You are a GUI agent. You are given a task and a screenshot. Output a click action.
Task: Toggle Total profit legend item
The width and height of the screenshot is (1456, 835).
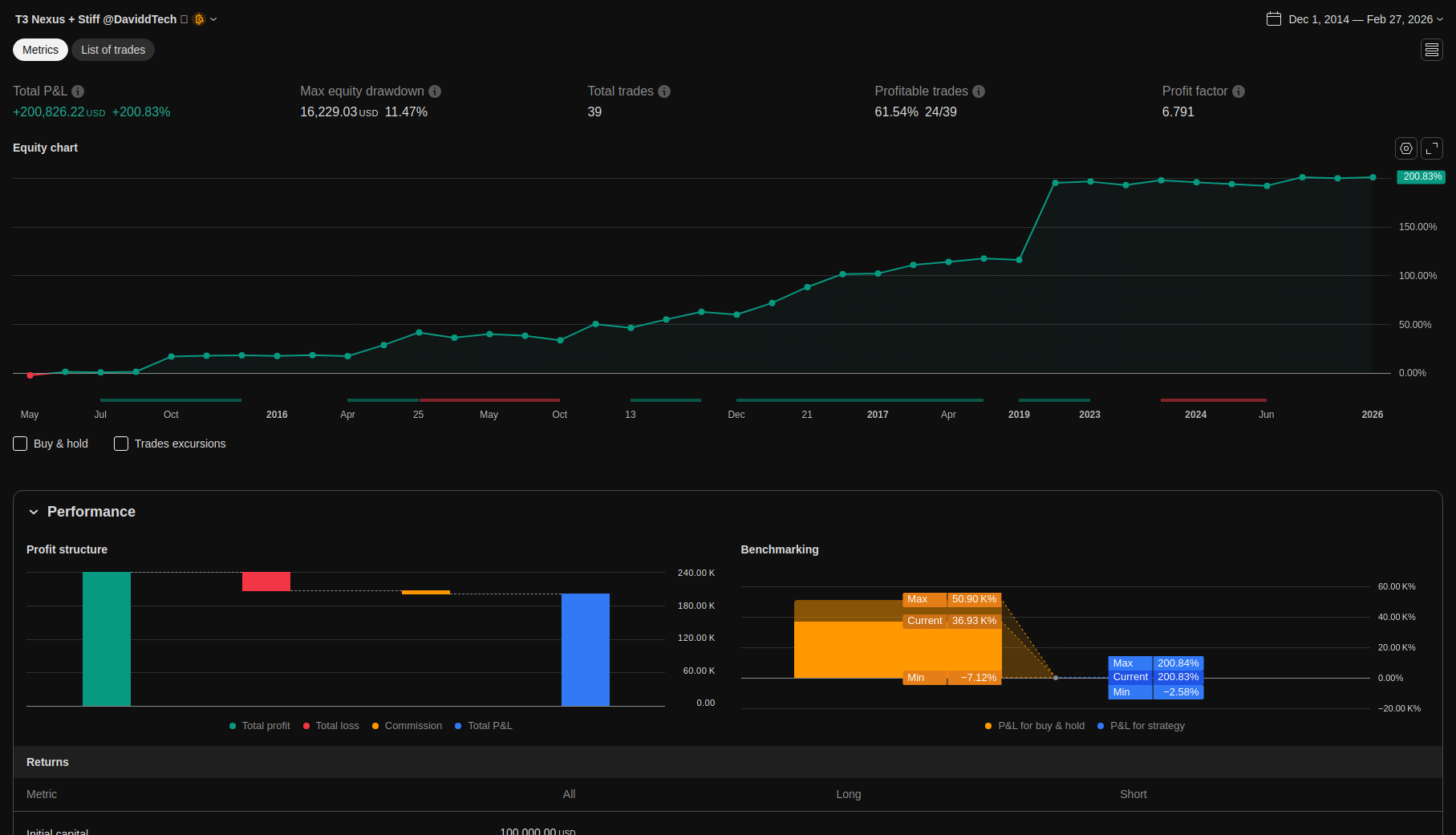click(x=260, y=726)
